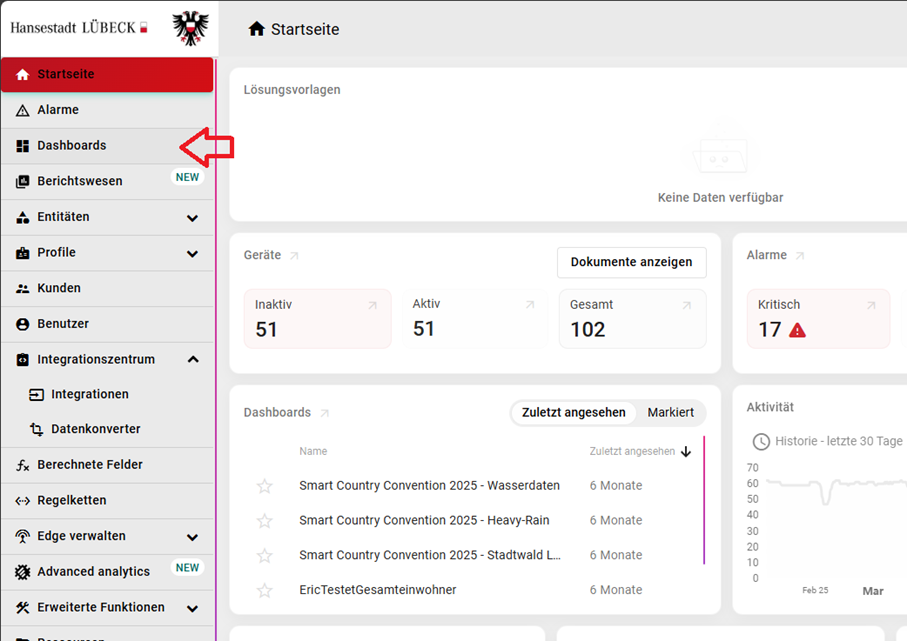This screenshot has width=907, height=641.
Task: Star the Smart Country Convention Wasserdaten dashboard
Action: 264,486
